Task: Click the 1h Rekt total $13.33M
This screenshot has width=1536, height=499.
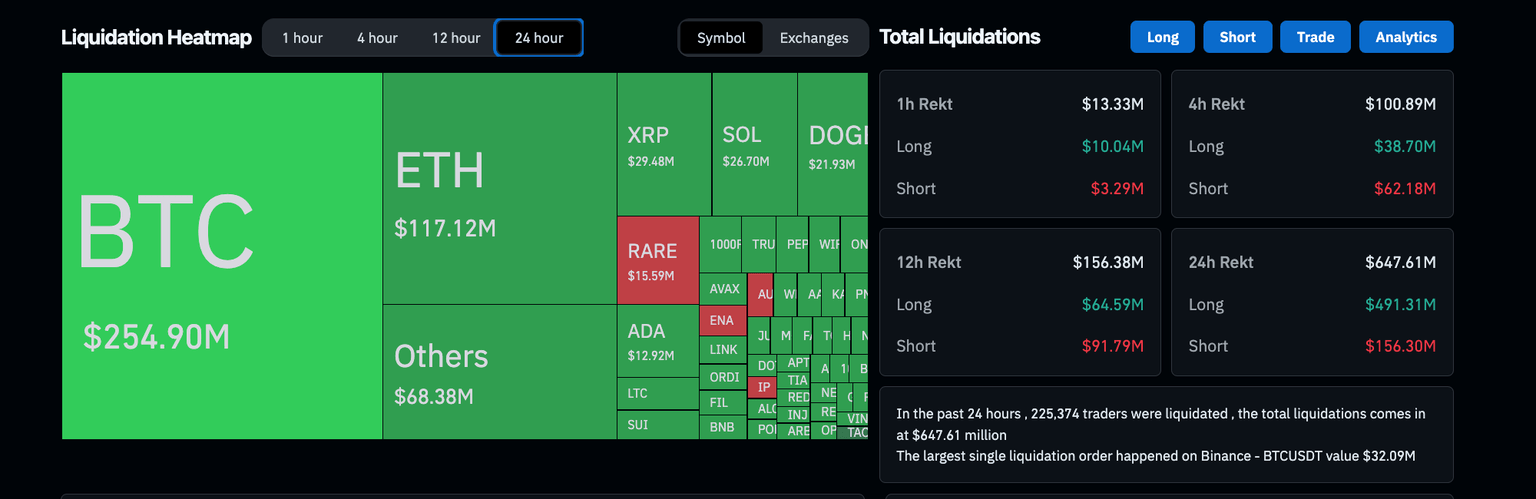Action: coord(1112,104)
